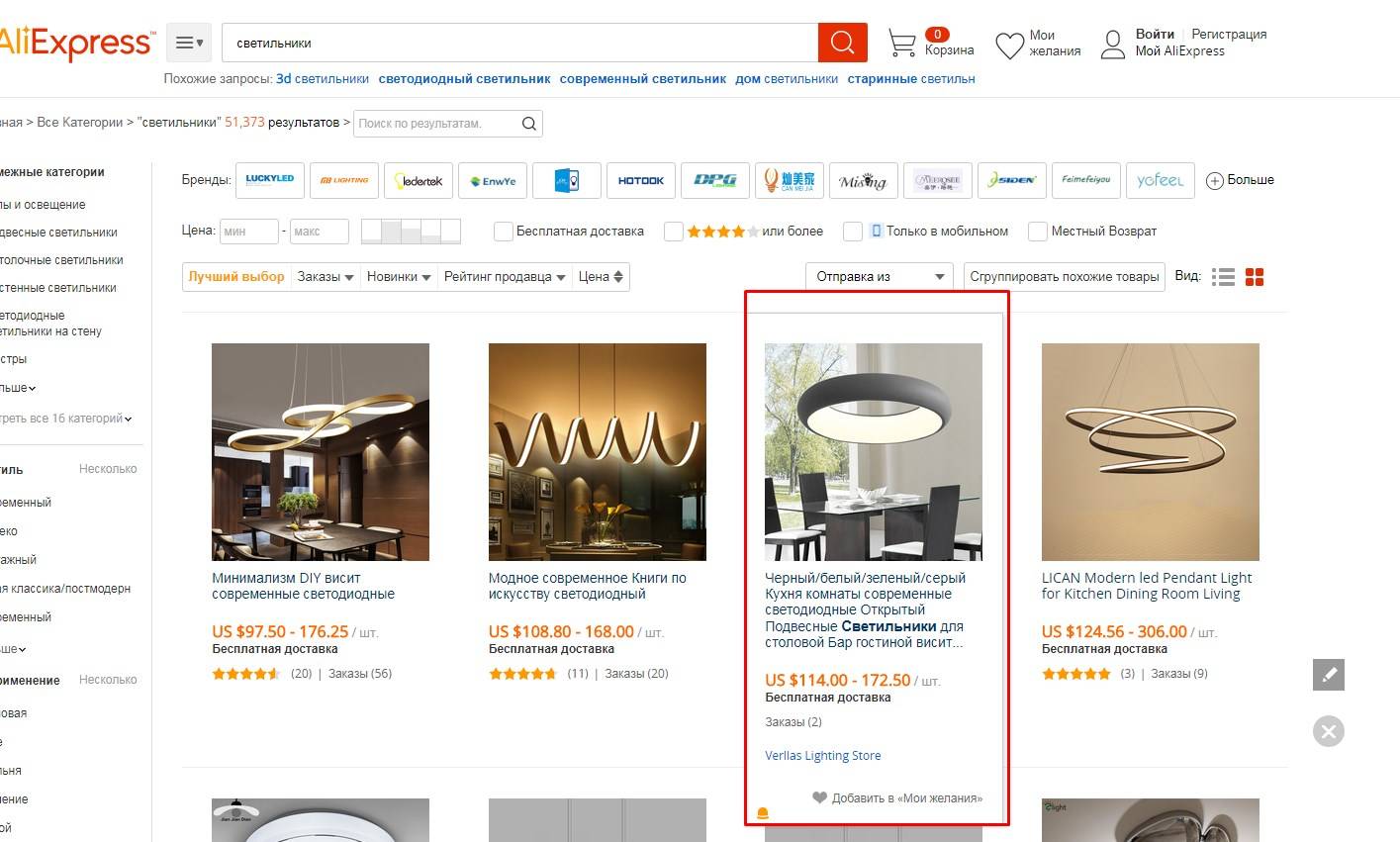Open the Минимализм DIY lamp thumbnail
The image size is (1400, 842).
[321, 452]
